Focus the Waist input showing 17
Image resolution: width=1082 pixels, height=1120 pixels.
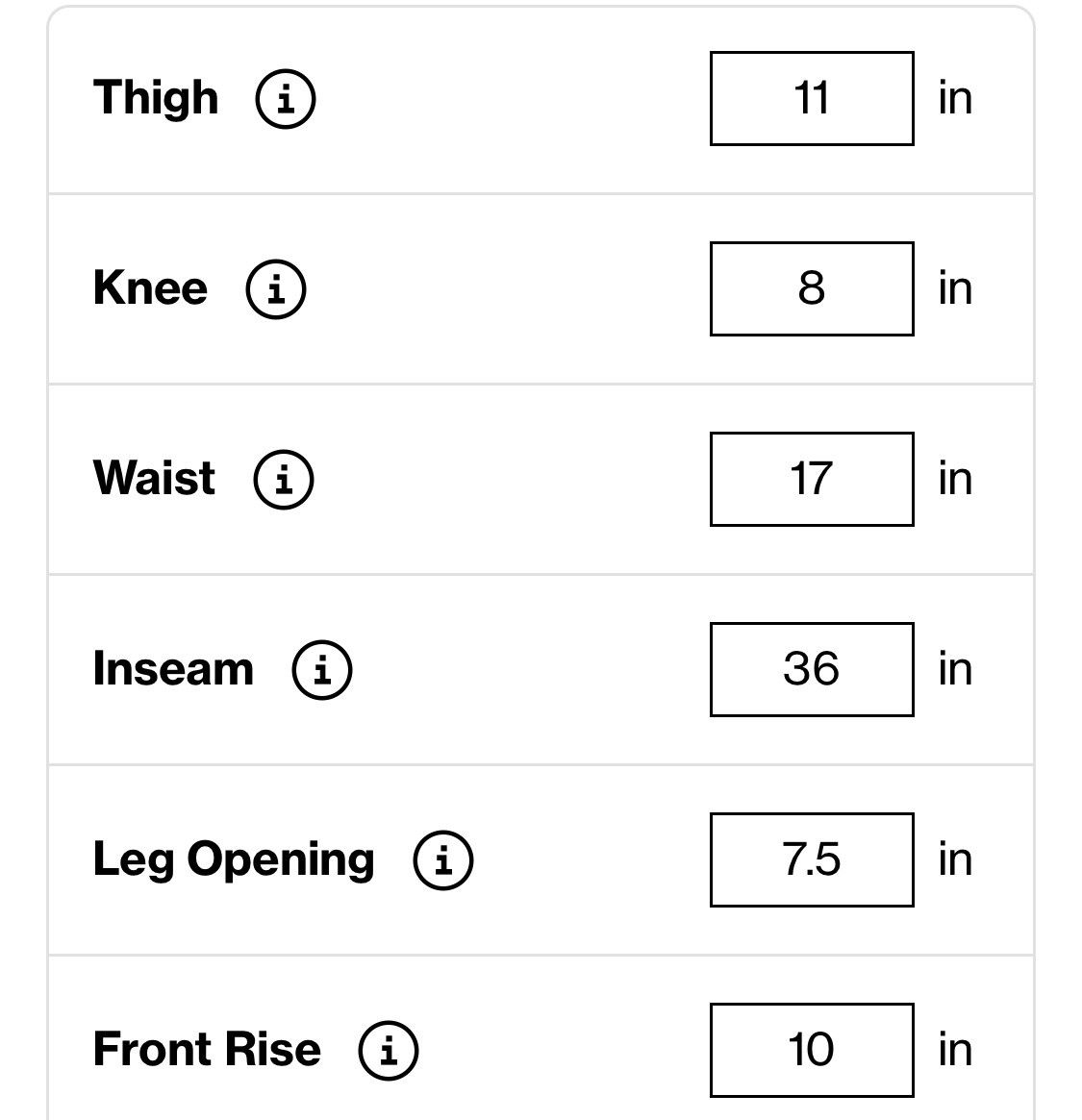812,480
